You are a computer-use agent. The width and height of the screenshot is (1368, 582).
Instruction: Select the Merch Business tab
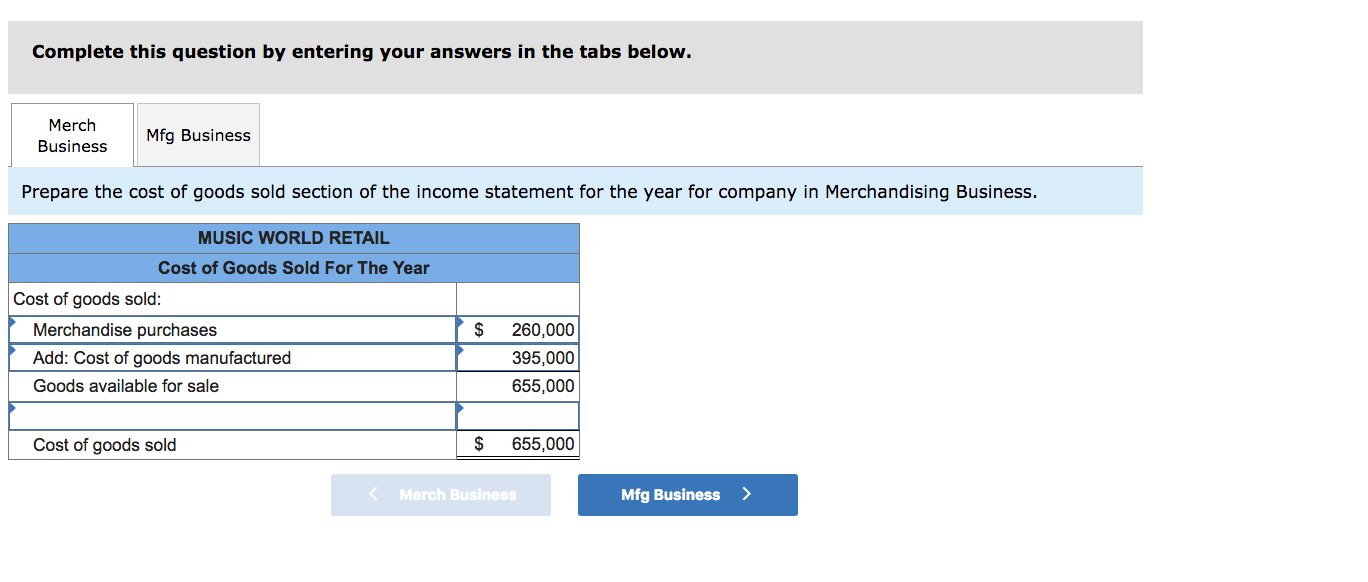[71, 134]
